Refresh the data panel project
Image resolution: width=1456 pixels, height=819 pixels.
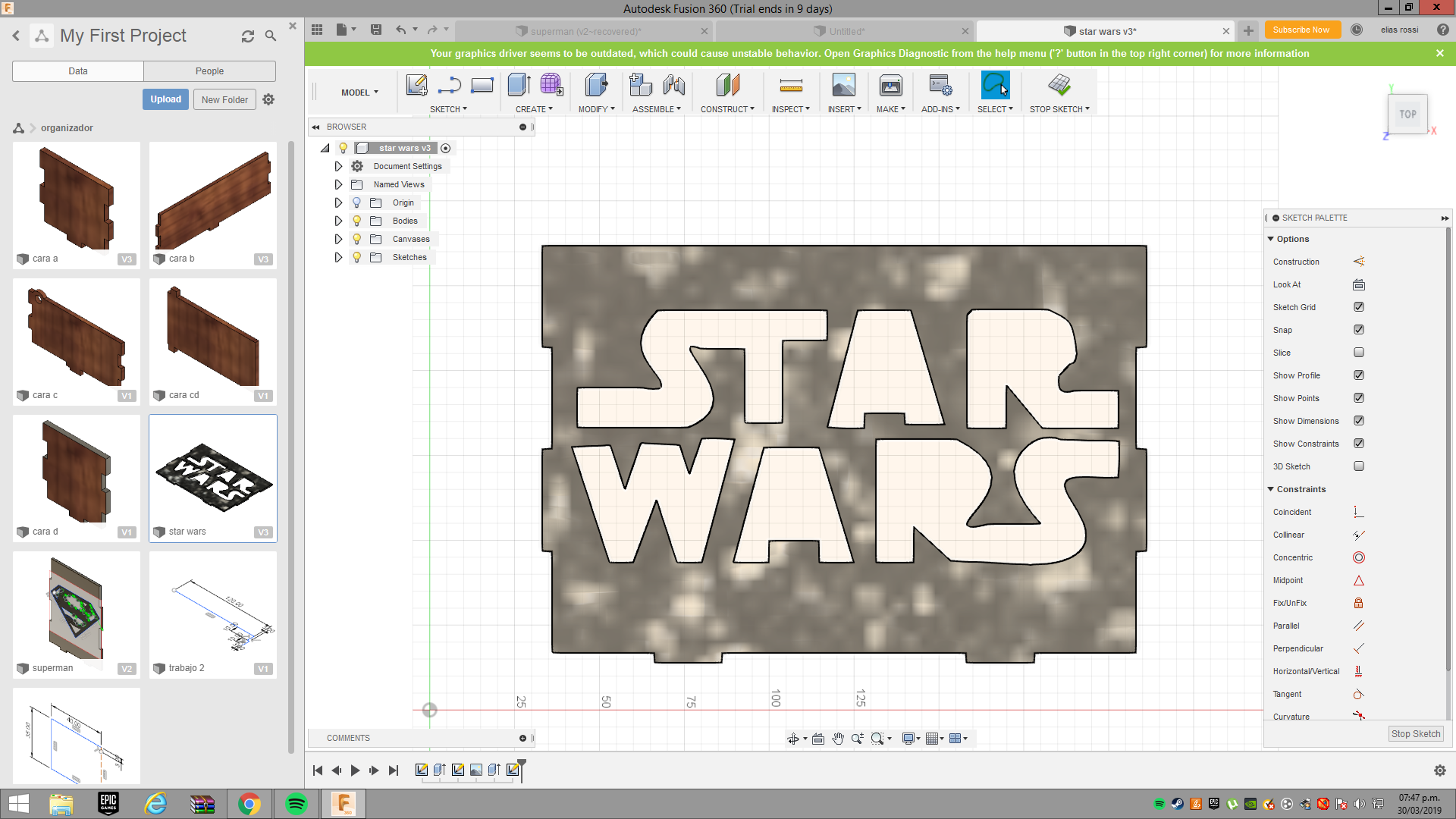click(248, 36)
